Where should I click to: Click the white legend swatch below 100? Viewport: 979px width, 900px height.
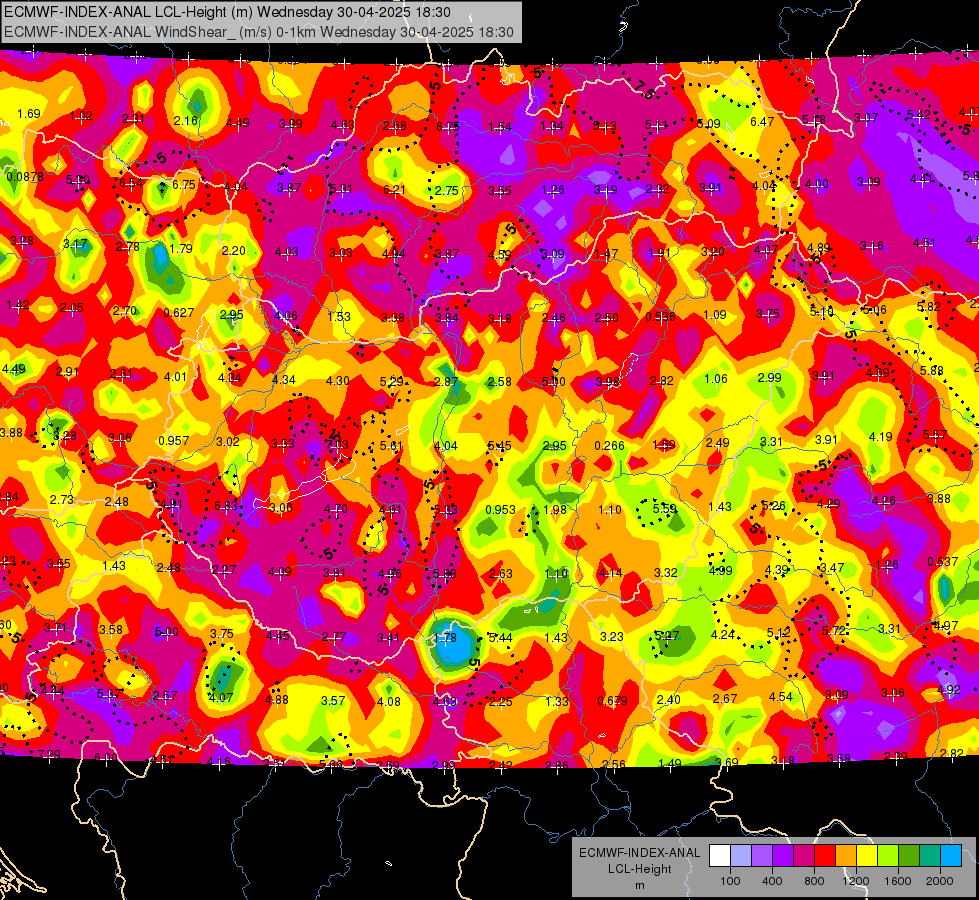pyautogui.click(x=720, y=856)
